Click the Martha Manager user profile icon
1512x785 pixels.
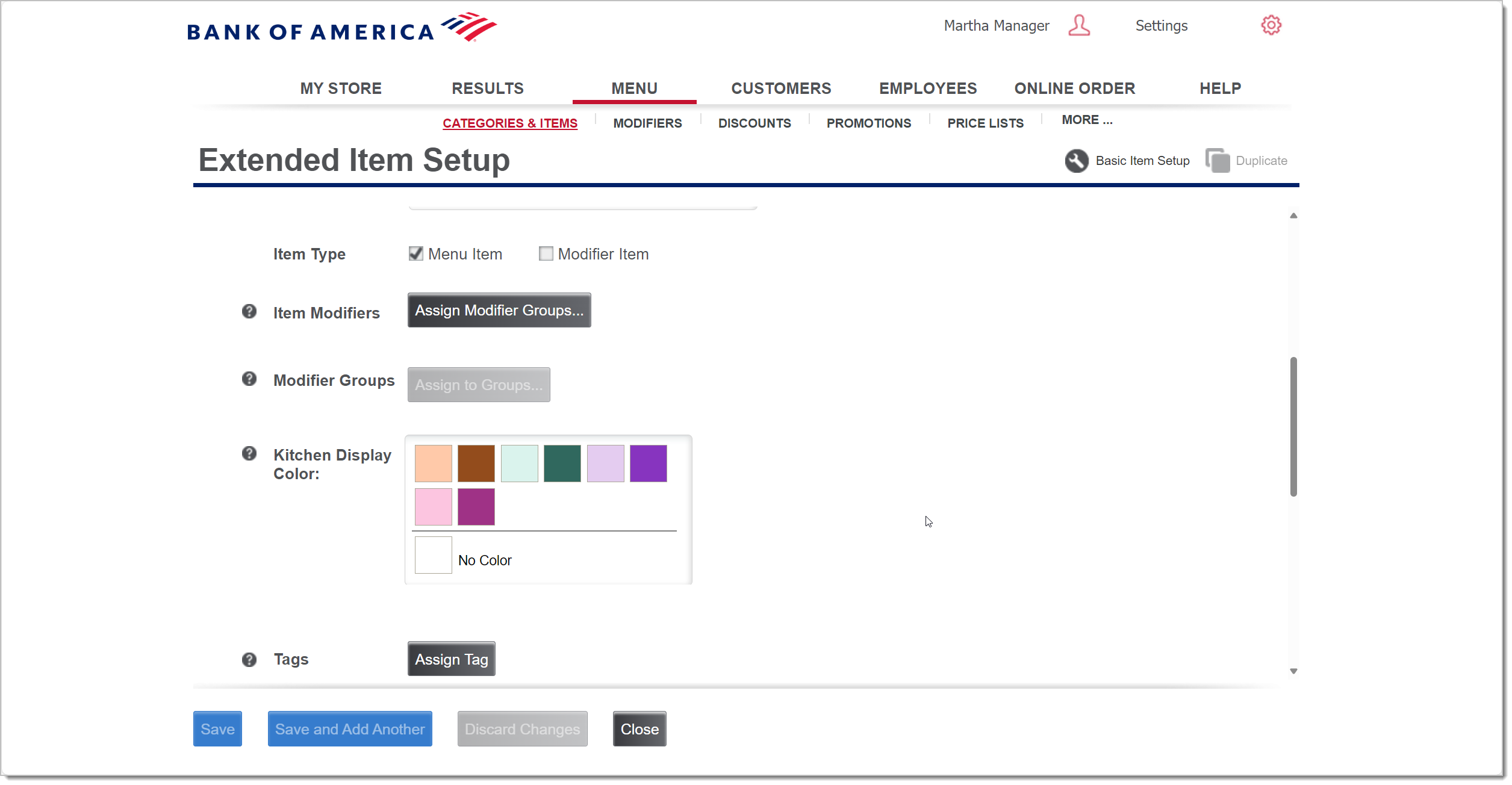point(1079,25)
